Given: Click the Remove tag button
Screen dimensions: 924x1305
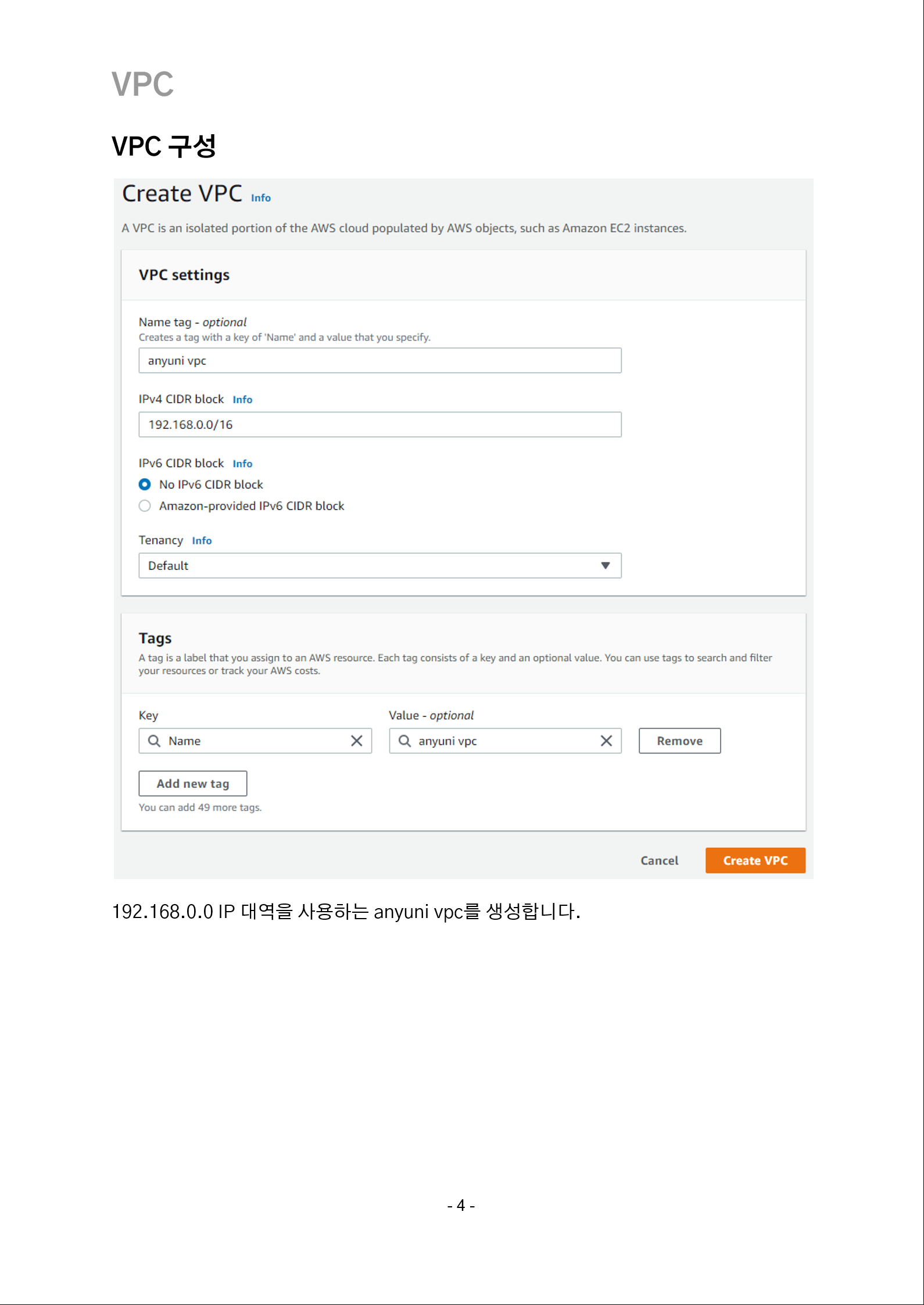Looking at the screenshot, I should (x=680, y=741).
